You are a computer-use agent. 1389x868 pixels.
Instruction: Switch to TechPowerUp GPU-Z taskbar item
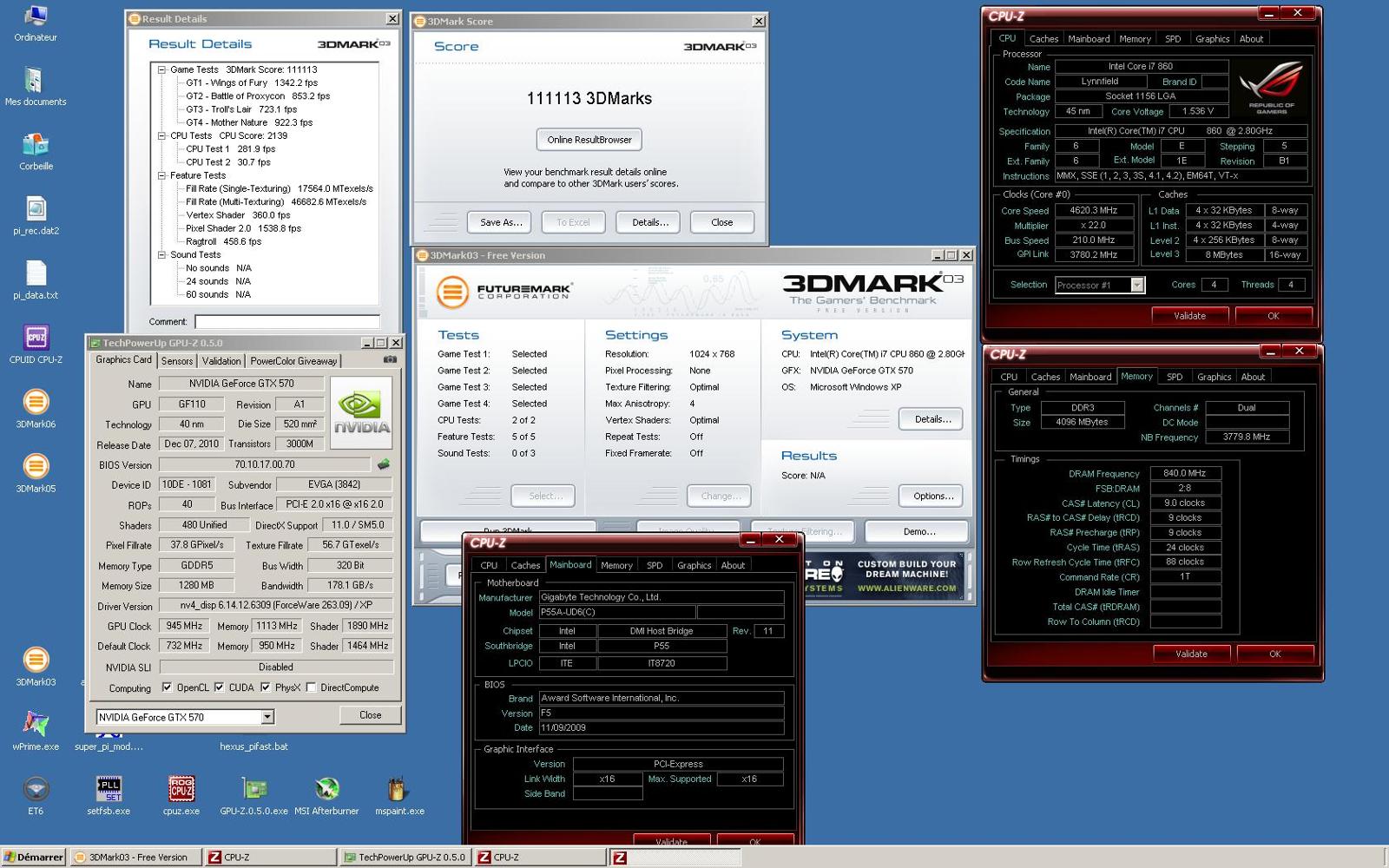pos(406,857)
